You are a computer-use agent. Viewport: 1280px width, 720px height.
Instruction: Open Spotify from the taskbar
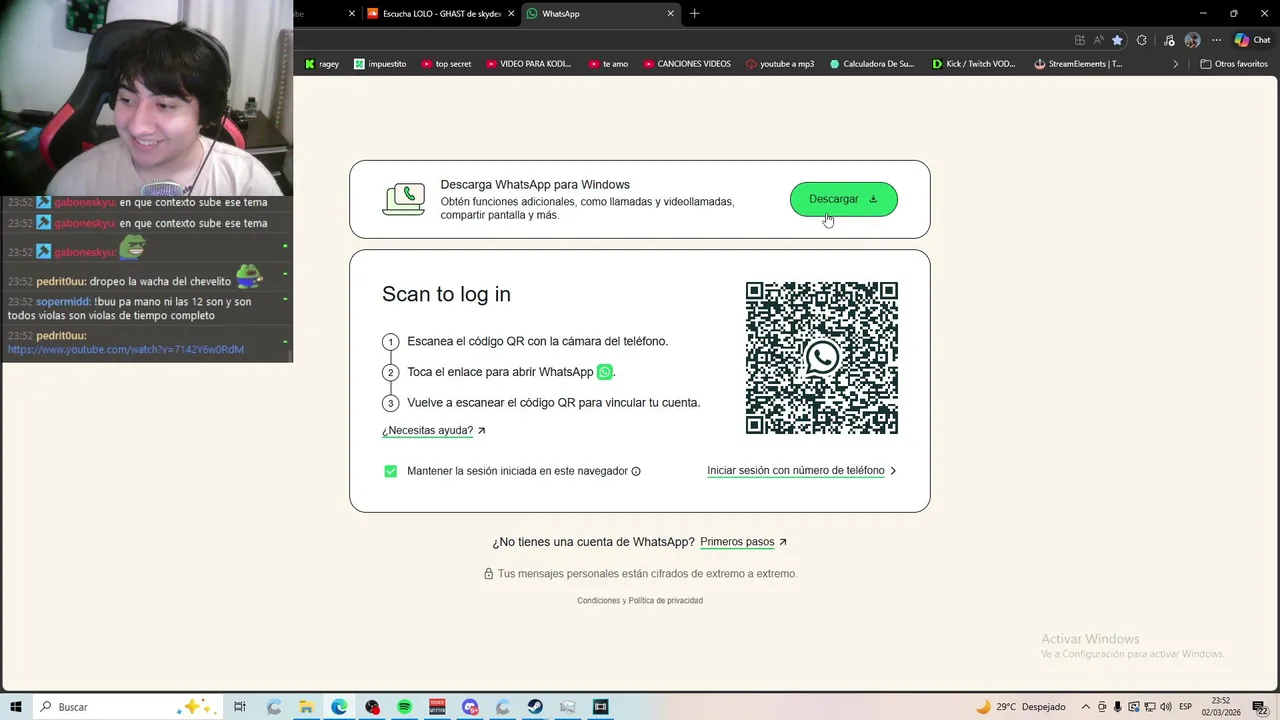coord(404,707)
